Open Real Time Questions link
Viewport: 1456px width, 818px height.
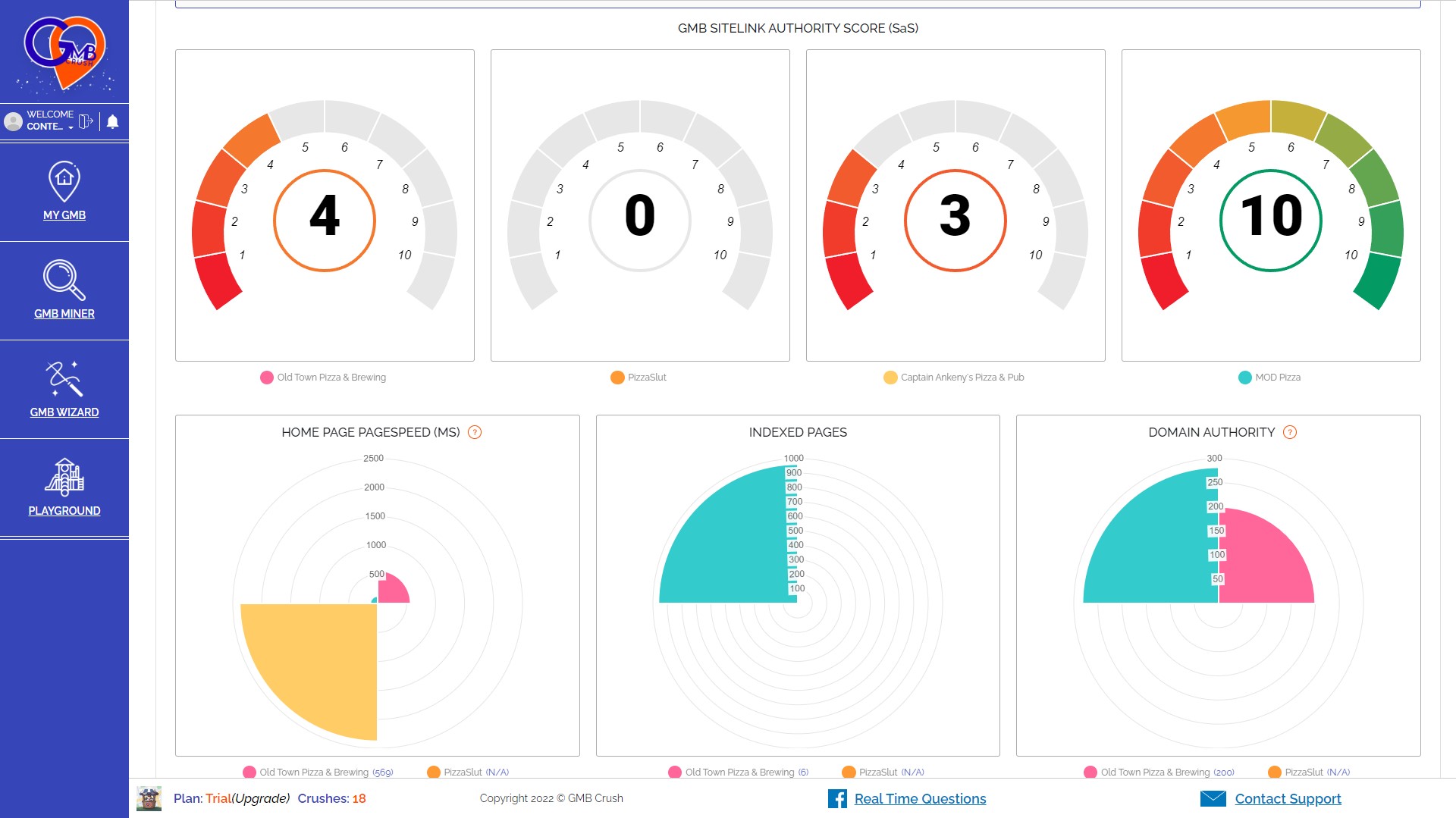[920, 798]
